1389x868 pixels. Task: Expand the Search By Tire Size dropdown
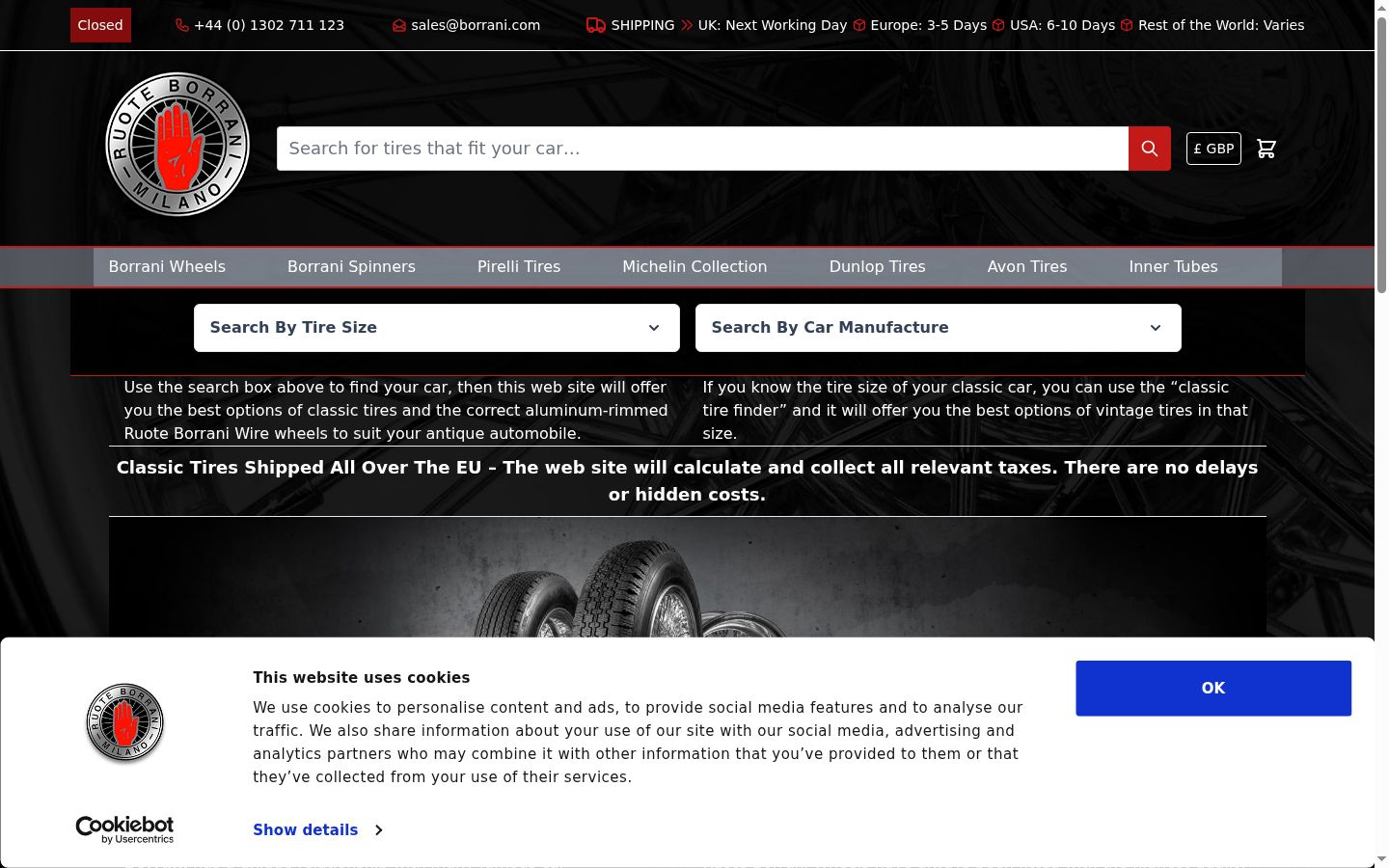pyautogui.click(x=437, y=328)
